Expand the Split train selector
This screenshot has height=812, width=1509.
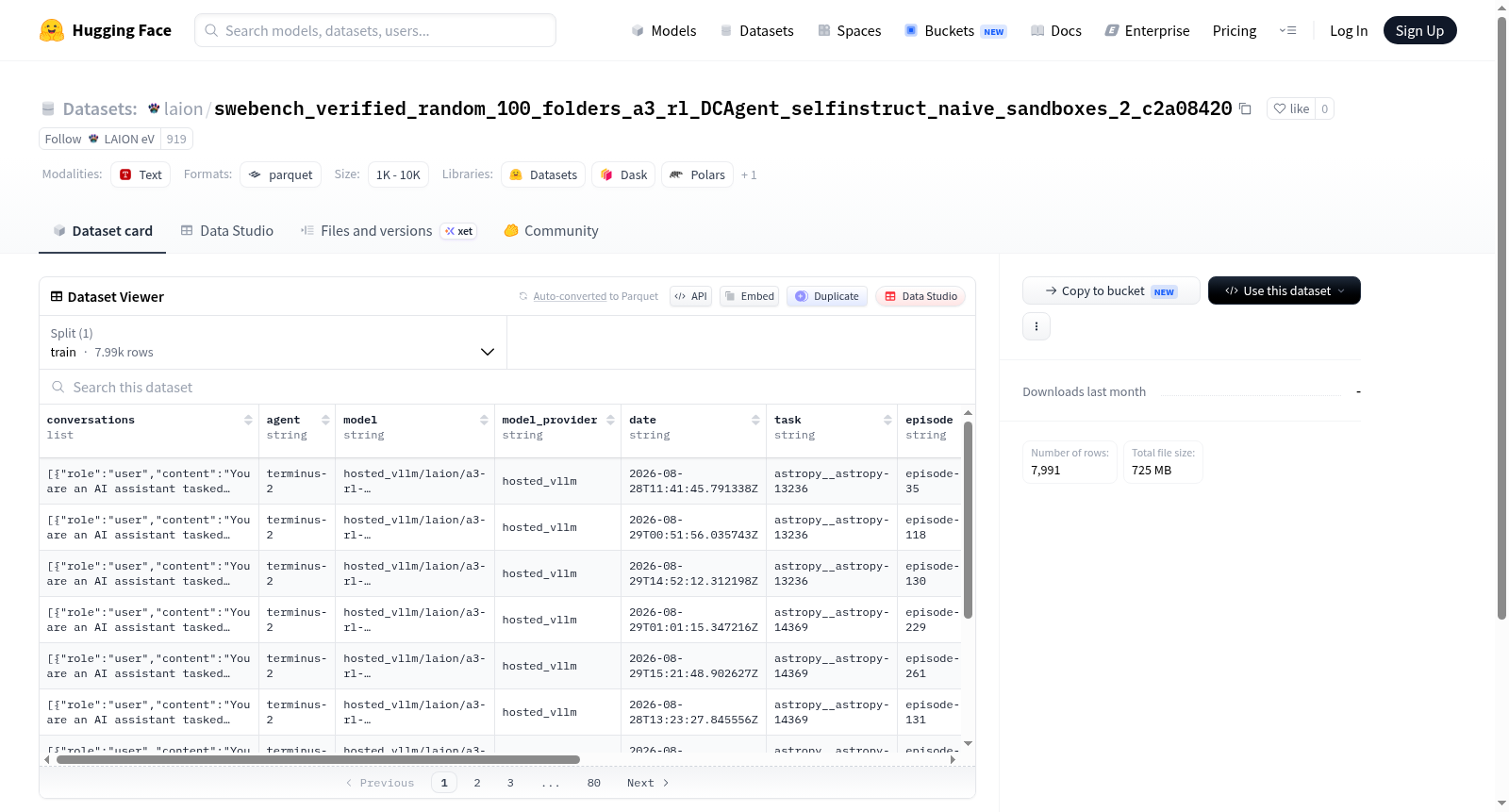click(273, 342)
